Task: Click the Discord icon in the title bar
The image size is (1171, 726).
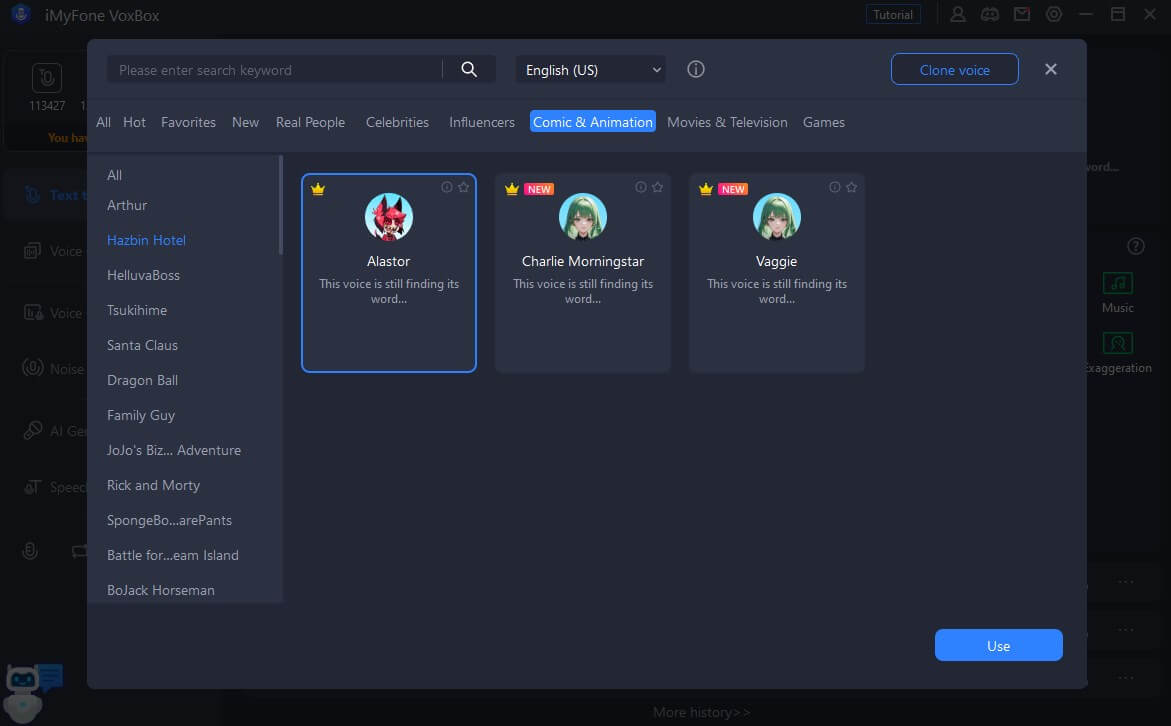Action: tap(990, 14)
